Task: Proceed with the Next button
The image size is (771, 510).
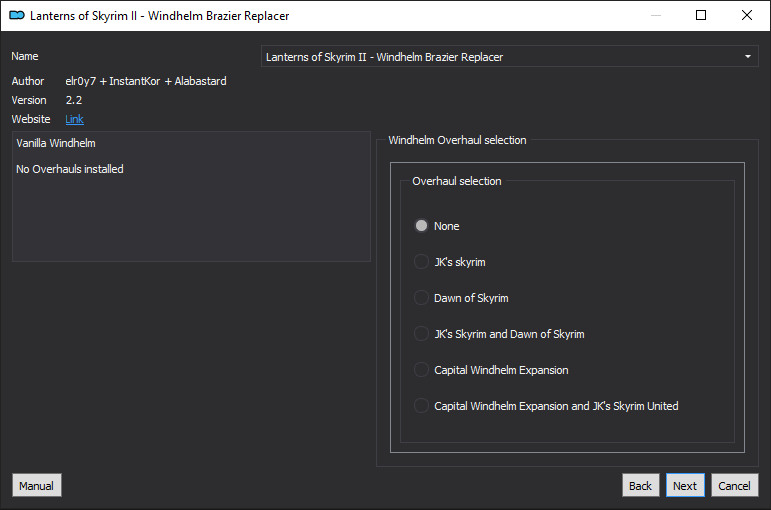Action: (685, 485)
